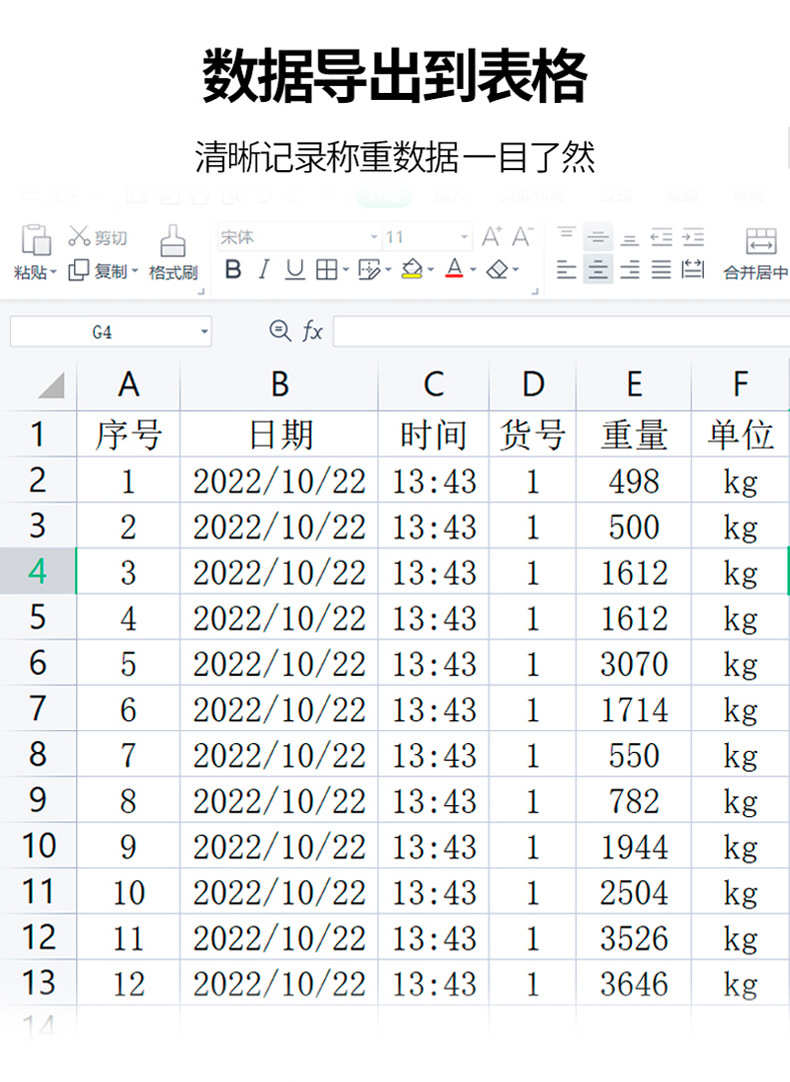Image resolution: width=790 pixels, height=1082 pixels.
Task: Click the Paste clipboard icon
Action: (36, 240)
